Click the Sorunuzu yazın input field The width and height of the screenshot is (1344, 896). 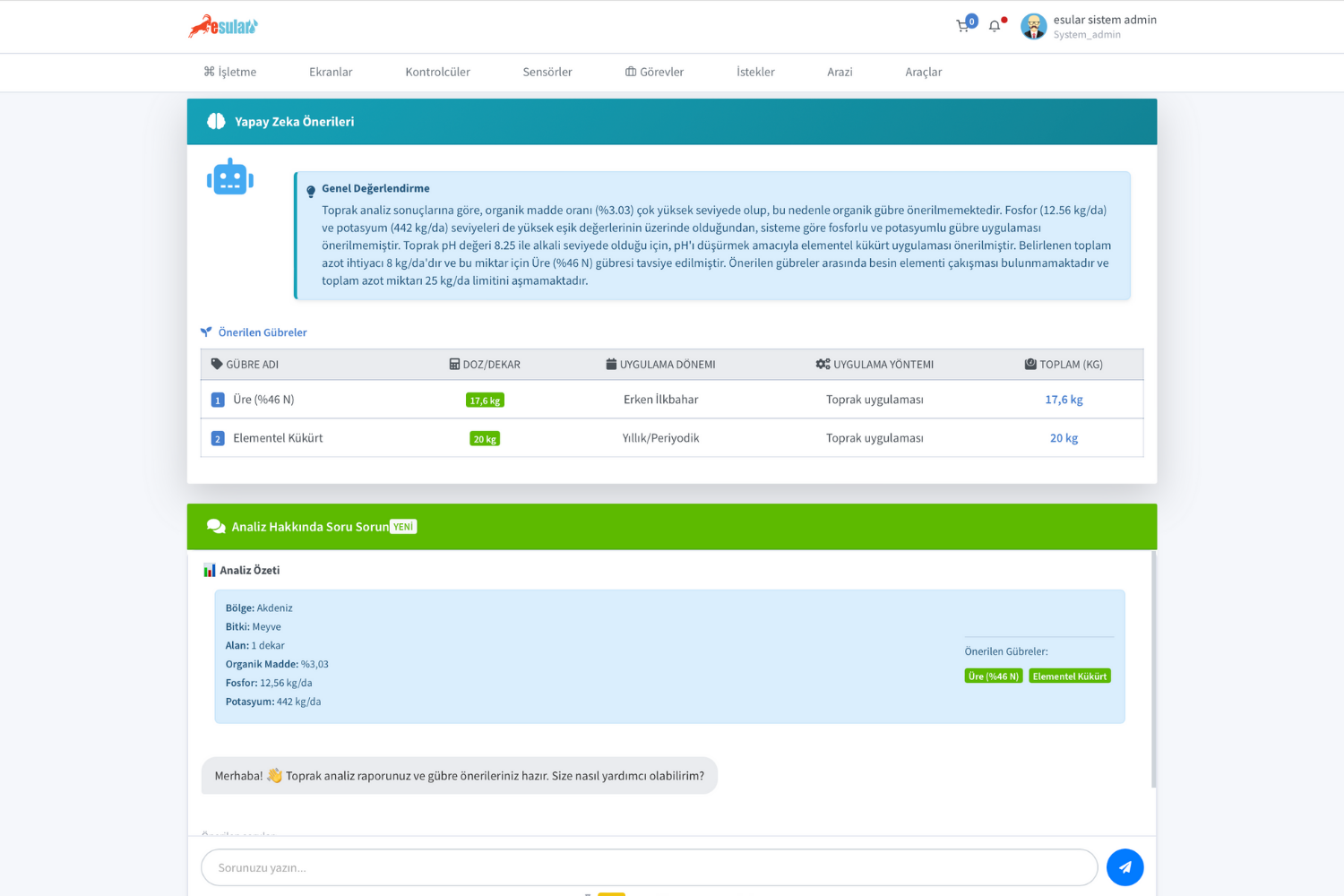pyautogui.click(x=647, y=866)
